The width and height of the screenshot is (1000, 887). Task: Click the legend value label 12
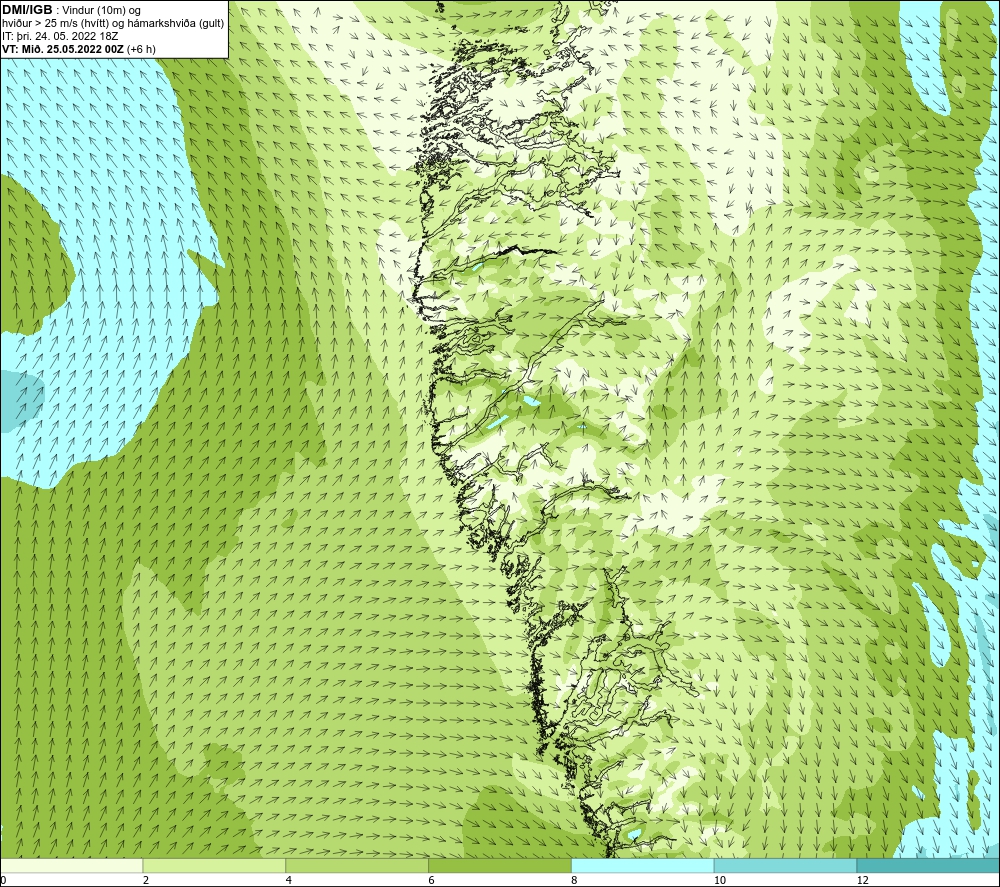pyautogui.click(x=862, y=880)
